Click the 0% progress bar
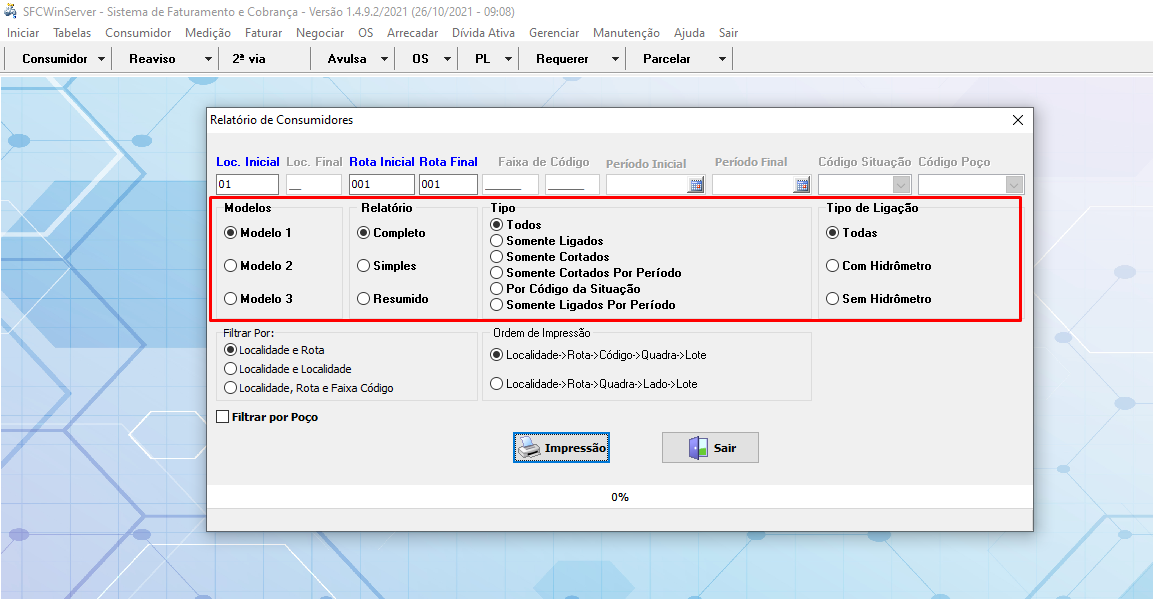Screen dimensions: 1153x599 point(620,497)
